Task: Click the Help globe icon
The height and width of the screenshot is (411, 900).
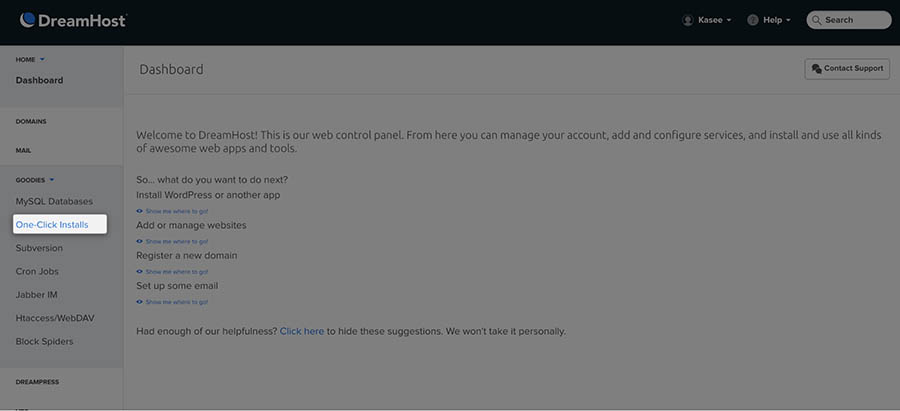Action: 752,20
